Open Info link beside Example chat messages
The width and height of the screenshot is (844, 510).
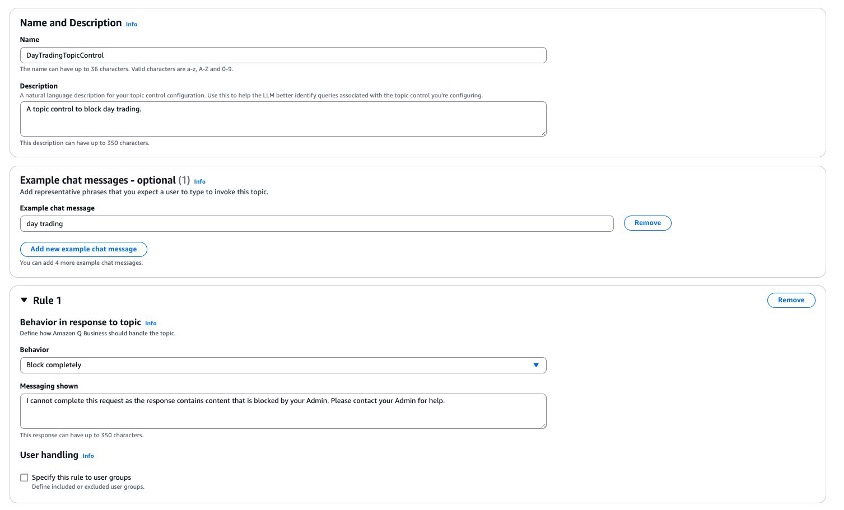[x=200, y=181]
